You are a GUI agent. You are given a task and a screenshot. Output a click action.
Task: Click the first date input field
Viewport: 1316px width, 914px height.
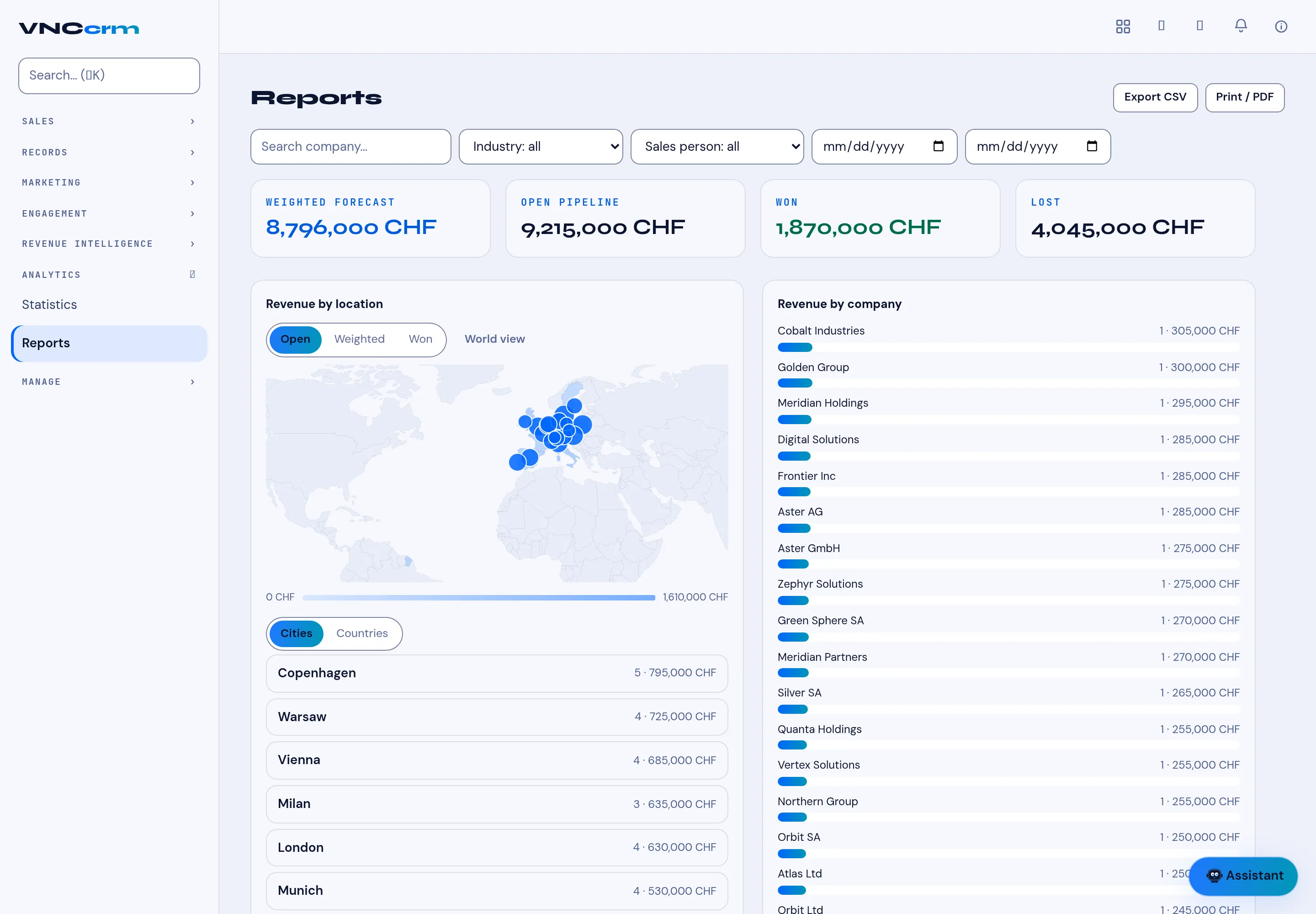tap(884, 147)
